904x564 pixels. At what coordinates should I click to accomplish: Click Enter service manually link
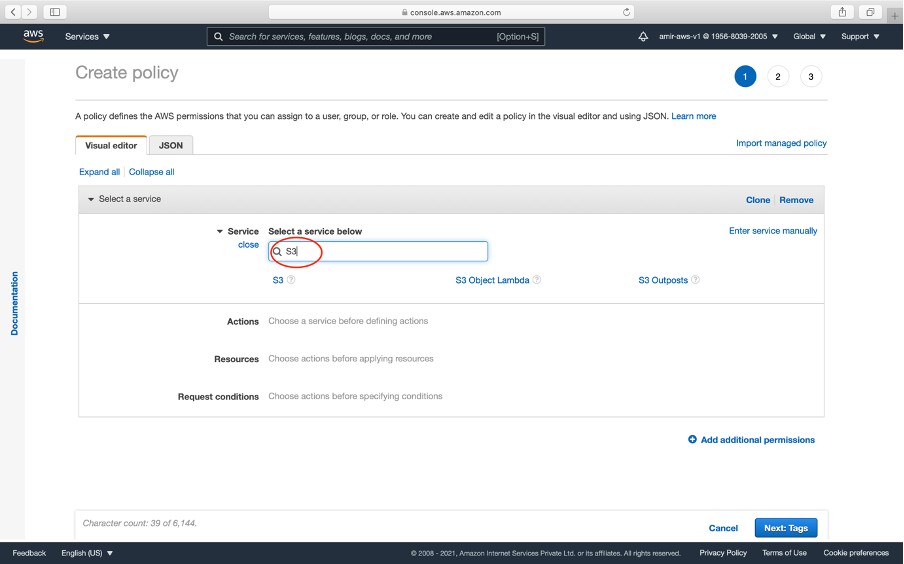(773, 231)
